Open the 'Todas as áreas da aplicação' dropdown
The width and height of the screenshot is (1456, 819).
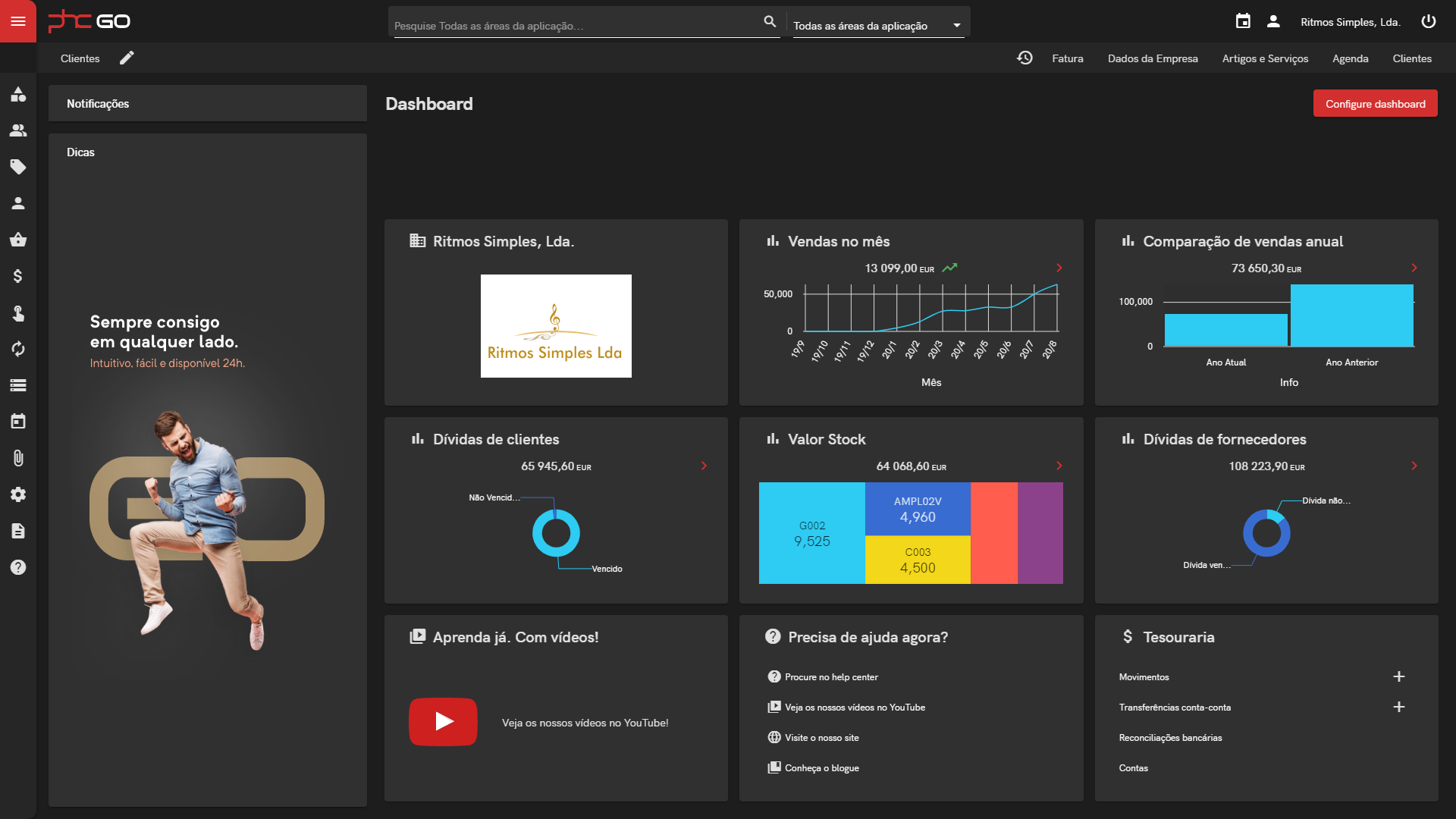(877, 26)
